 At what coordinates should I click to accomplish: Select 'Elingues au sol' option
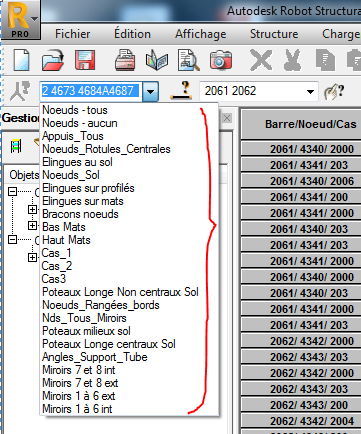coord(129,162)
